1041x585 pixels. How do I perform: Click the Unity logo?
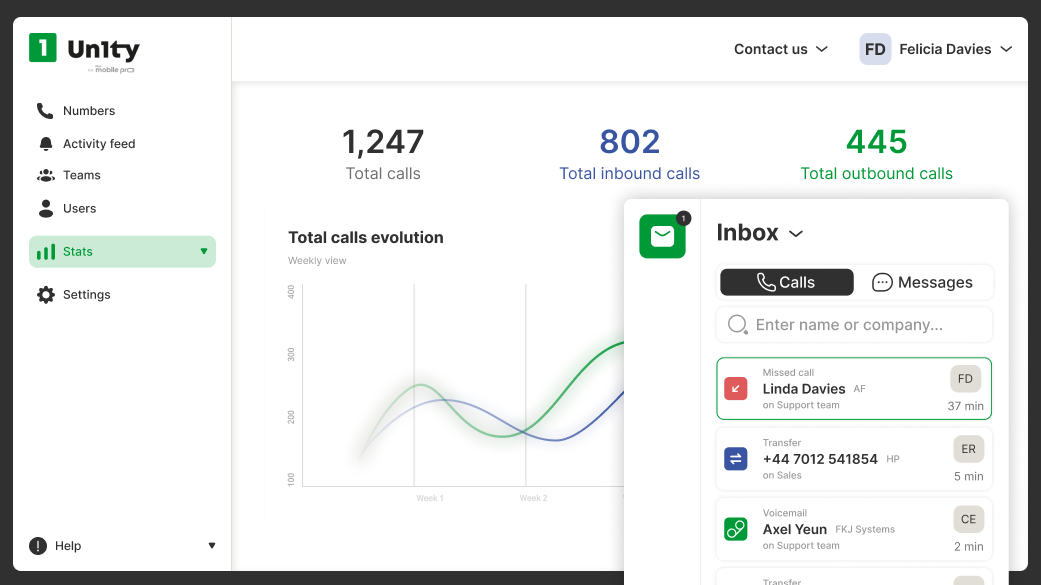point(84,52)
